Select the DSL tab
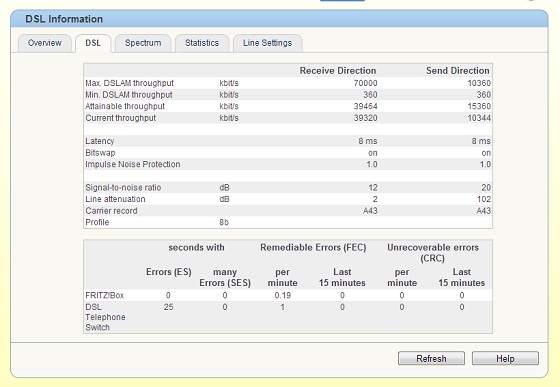Screen dimensions: 560x387 93,43
